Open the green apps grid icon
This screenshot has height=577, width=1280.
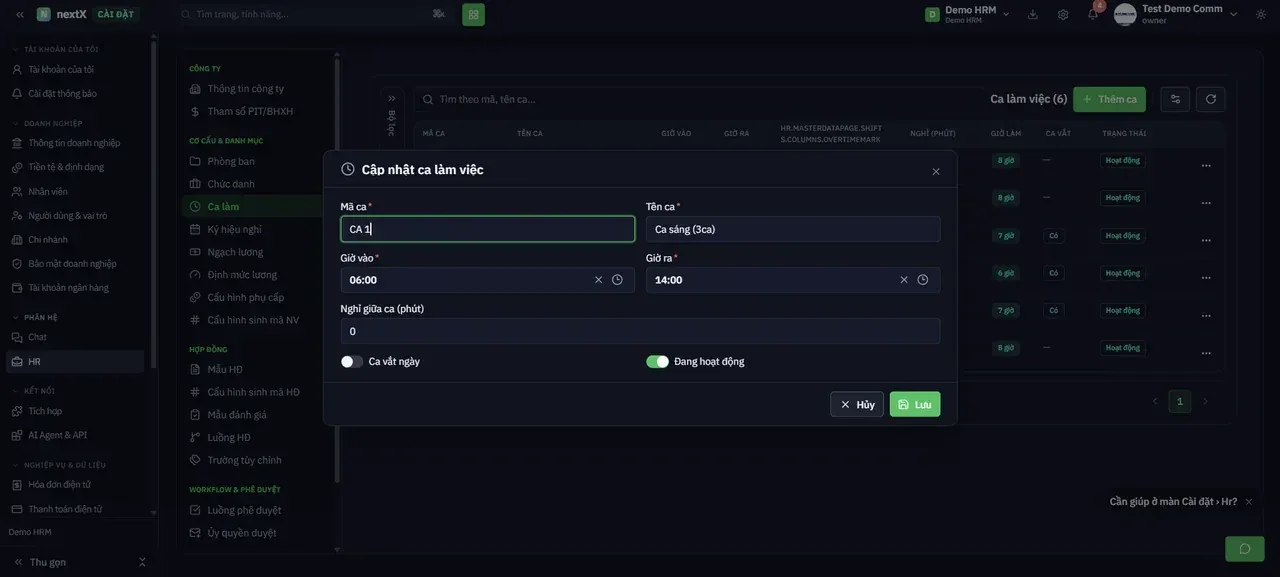click(473, 14)
